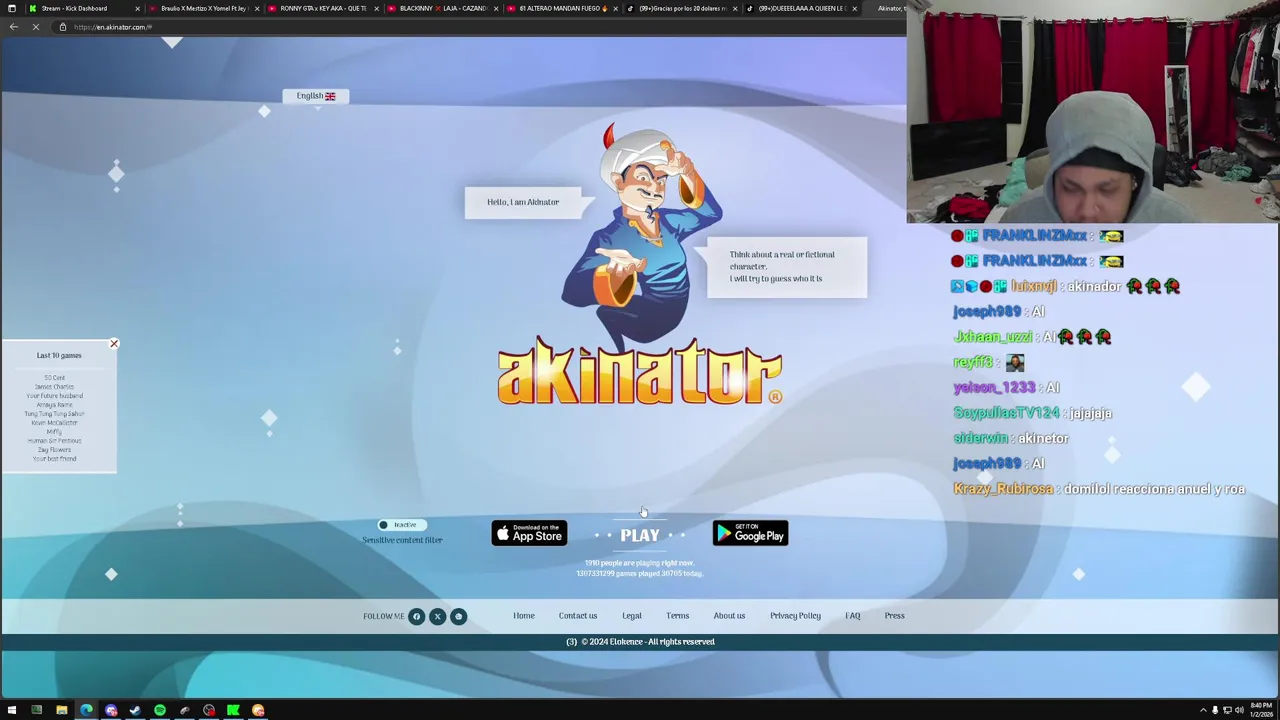
Task: Open Microsoft Edge from the taskbar
Action: [86, 710]
